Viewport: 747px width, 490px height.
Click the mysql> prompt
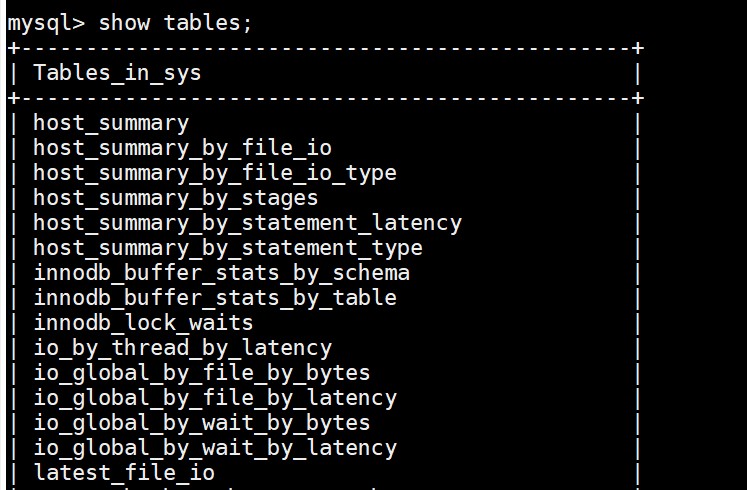(46, 24)
